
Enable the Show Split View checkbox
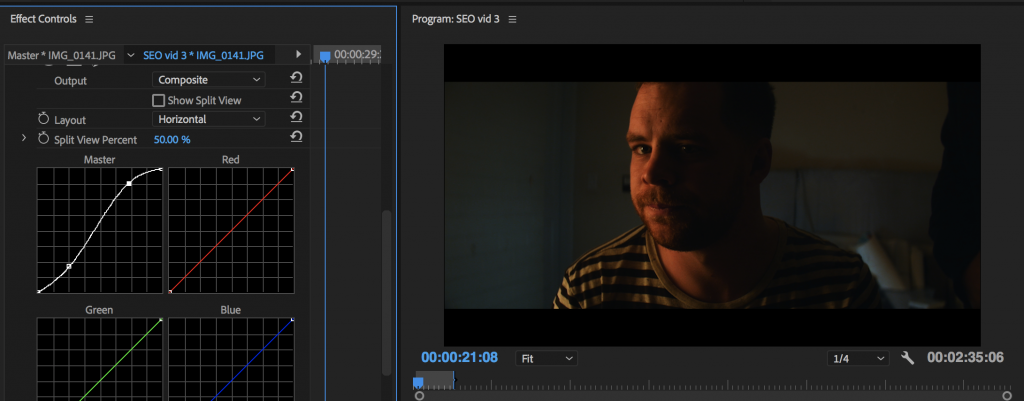[158, 101]
